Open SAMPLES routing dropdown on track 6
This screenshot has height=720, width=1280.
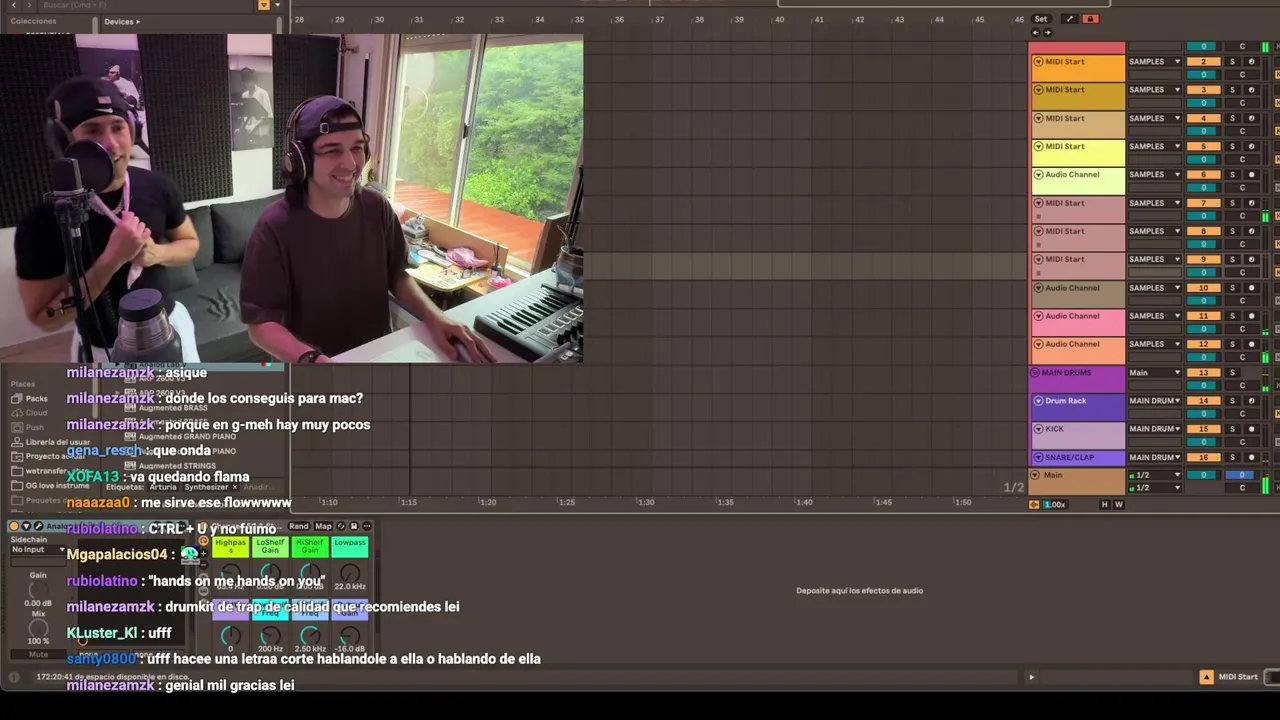coord(1155,175)
